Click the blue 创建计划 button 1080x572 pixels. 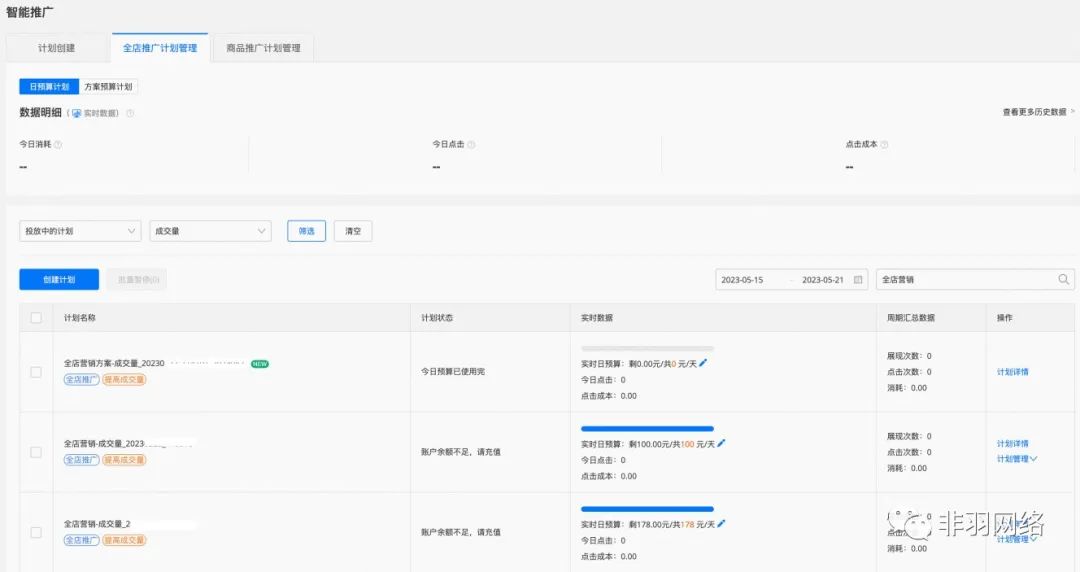pos(59,280)
